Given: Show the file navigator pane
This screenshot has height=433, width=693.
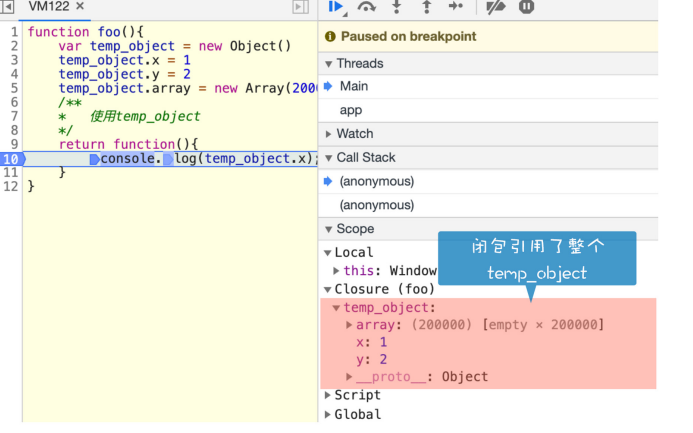Looking at the screenshot, I should [7, 7].
